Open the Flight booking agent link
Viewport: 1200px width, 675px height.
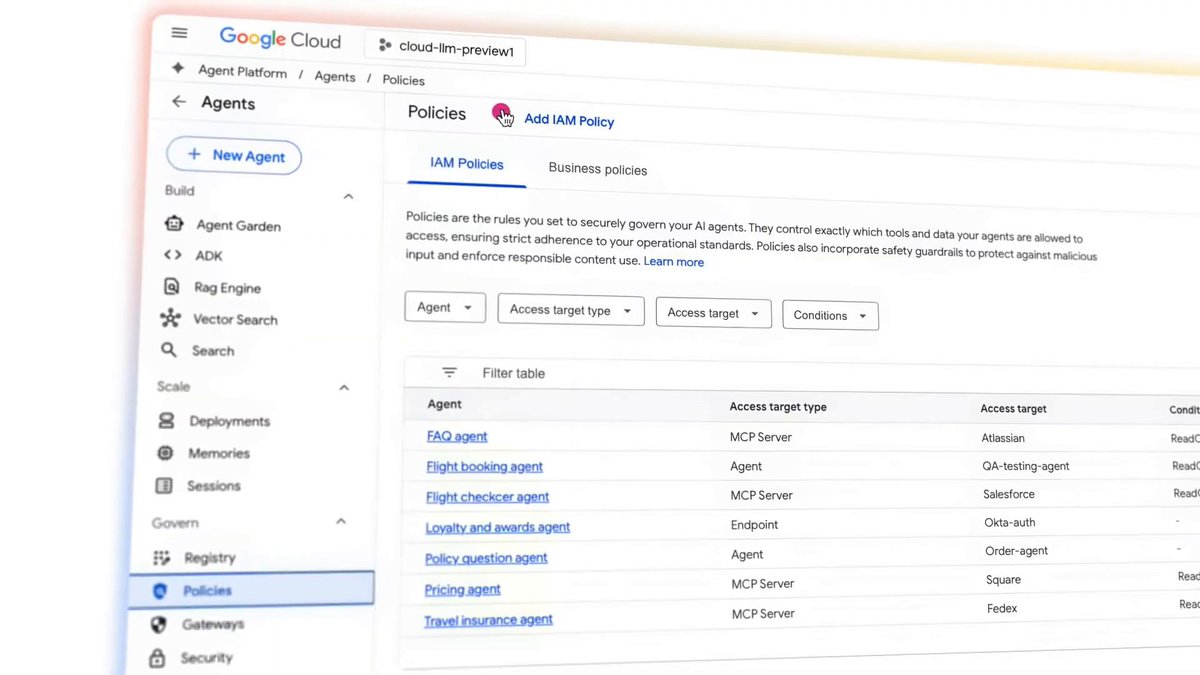point(484,466)
